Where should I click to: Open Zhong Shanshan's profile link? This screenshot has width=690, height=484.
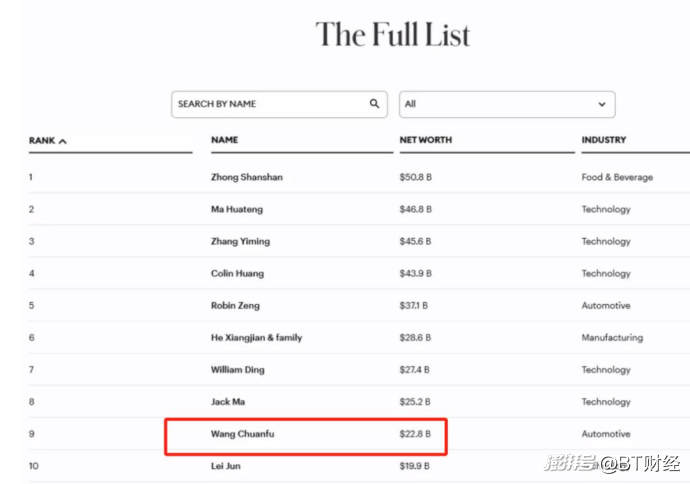(247, 177)
